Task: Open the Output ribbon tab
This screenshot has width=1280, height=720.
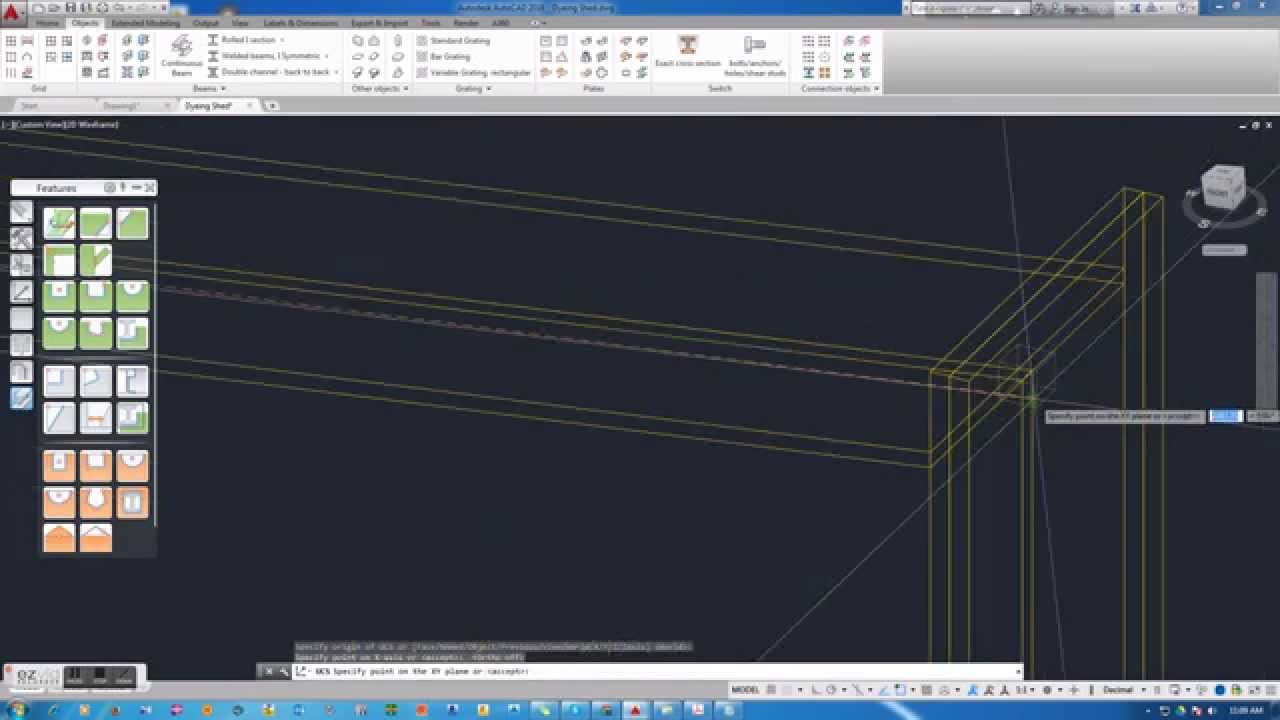Action: pyautogui.click(x=206, y=22)
